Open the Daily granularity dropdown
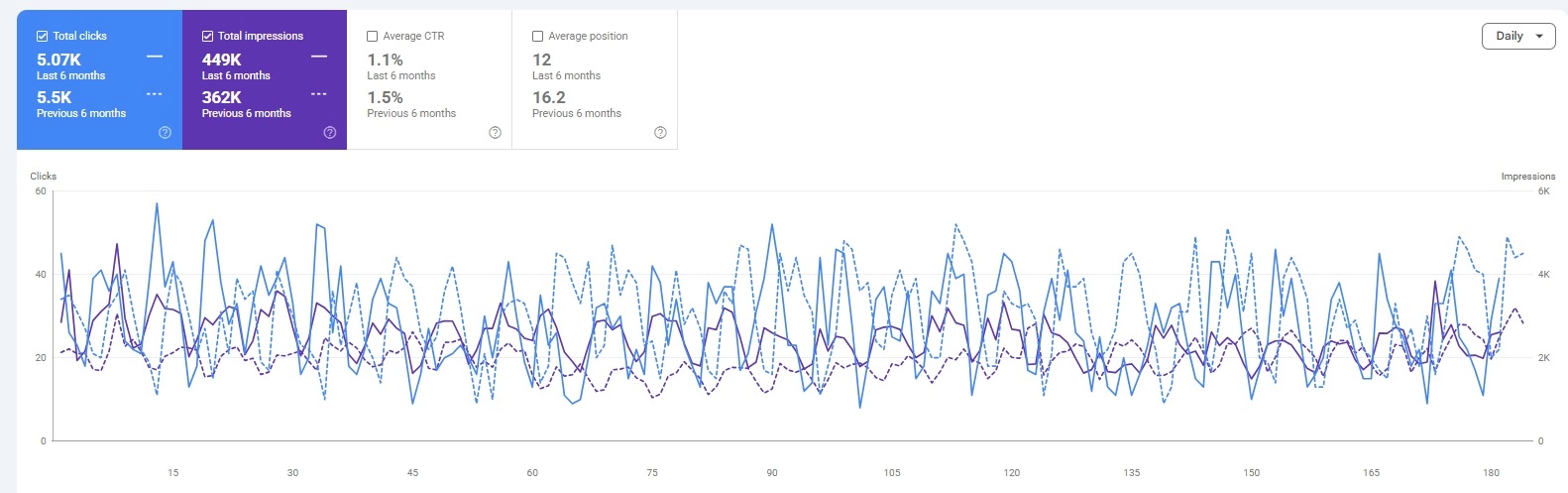Image resolution: width=1568 pixels, height=493 pixels. coord(1518,36)
